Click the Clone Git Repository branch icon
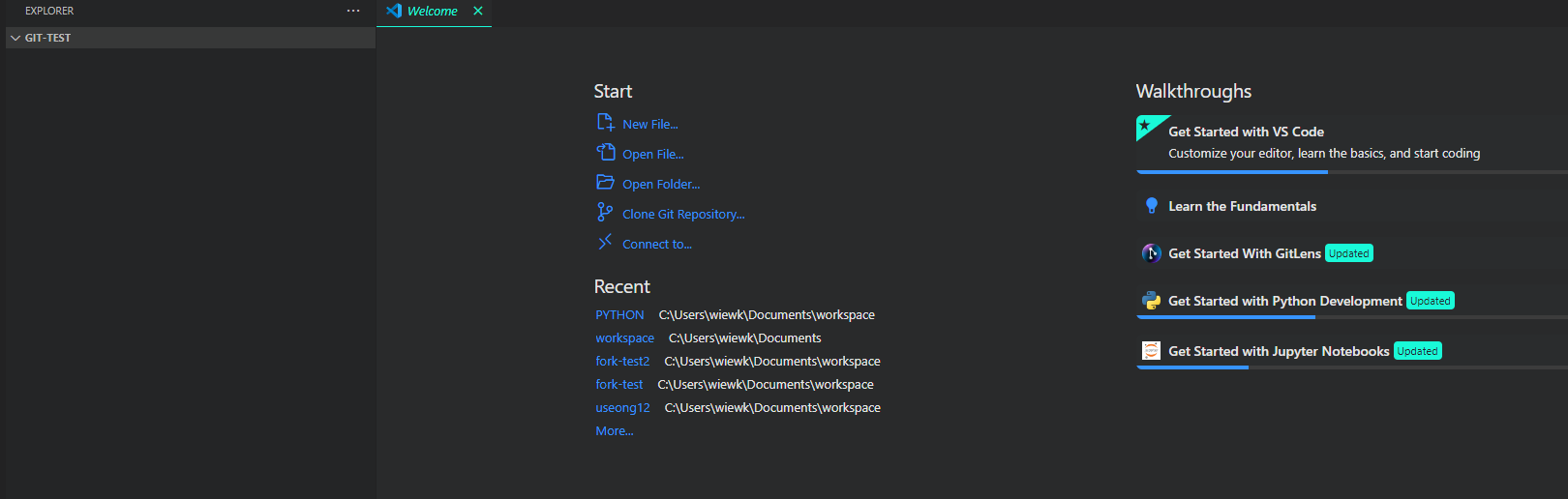This screenshot has height=499, width=1568. [x=605, y=212]
